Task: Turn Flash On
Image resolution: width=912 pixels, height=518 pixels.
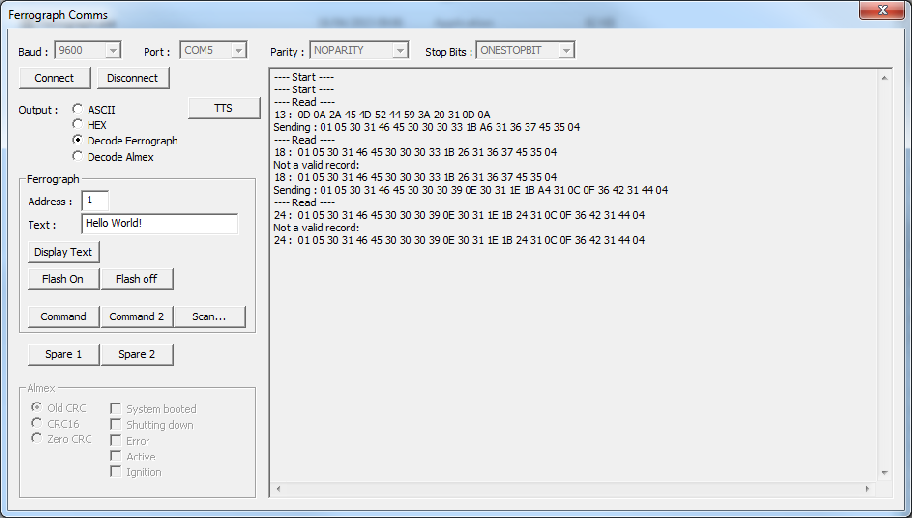Action: pyautogui.click(x=63, y=279)
